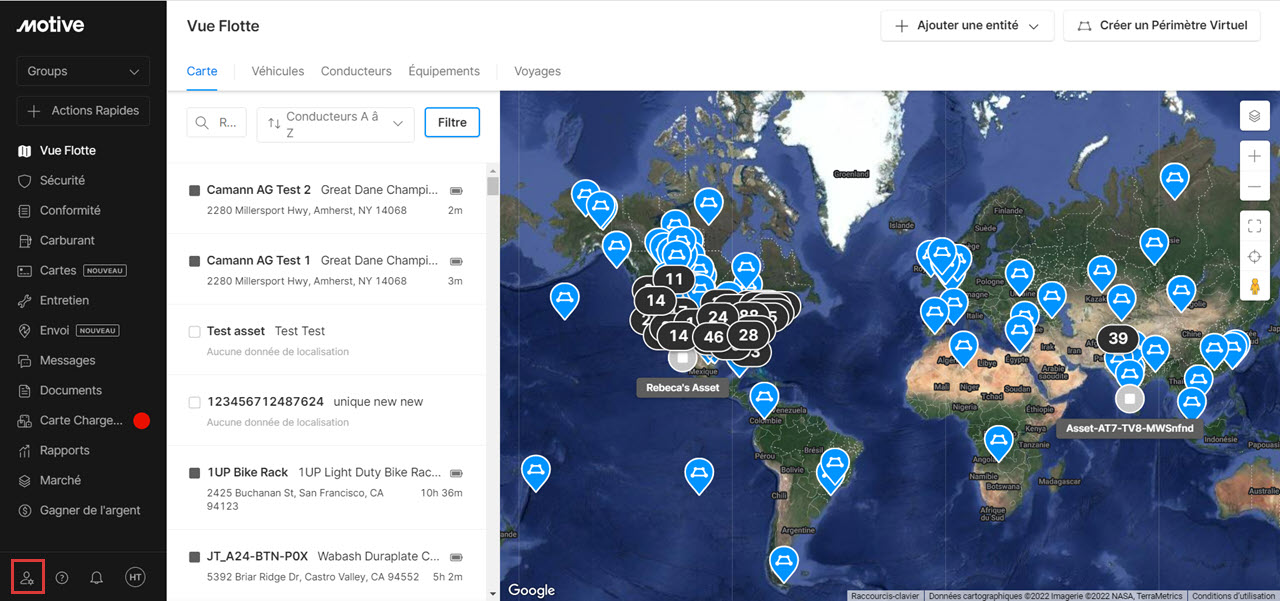Viewport: 1280px width, 601px height.
Task: Open Carte Chargeur in the sidebar
Action: click(81, 421)
